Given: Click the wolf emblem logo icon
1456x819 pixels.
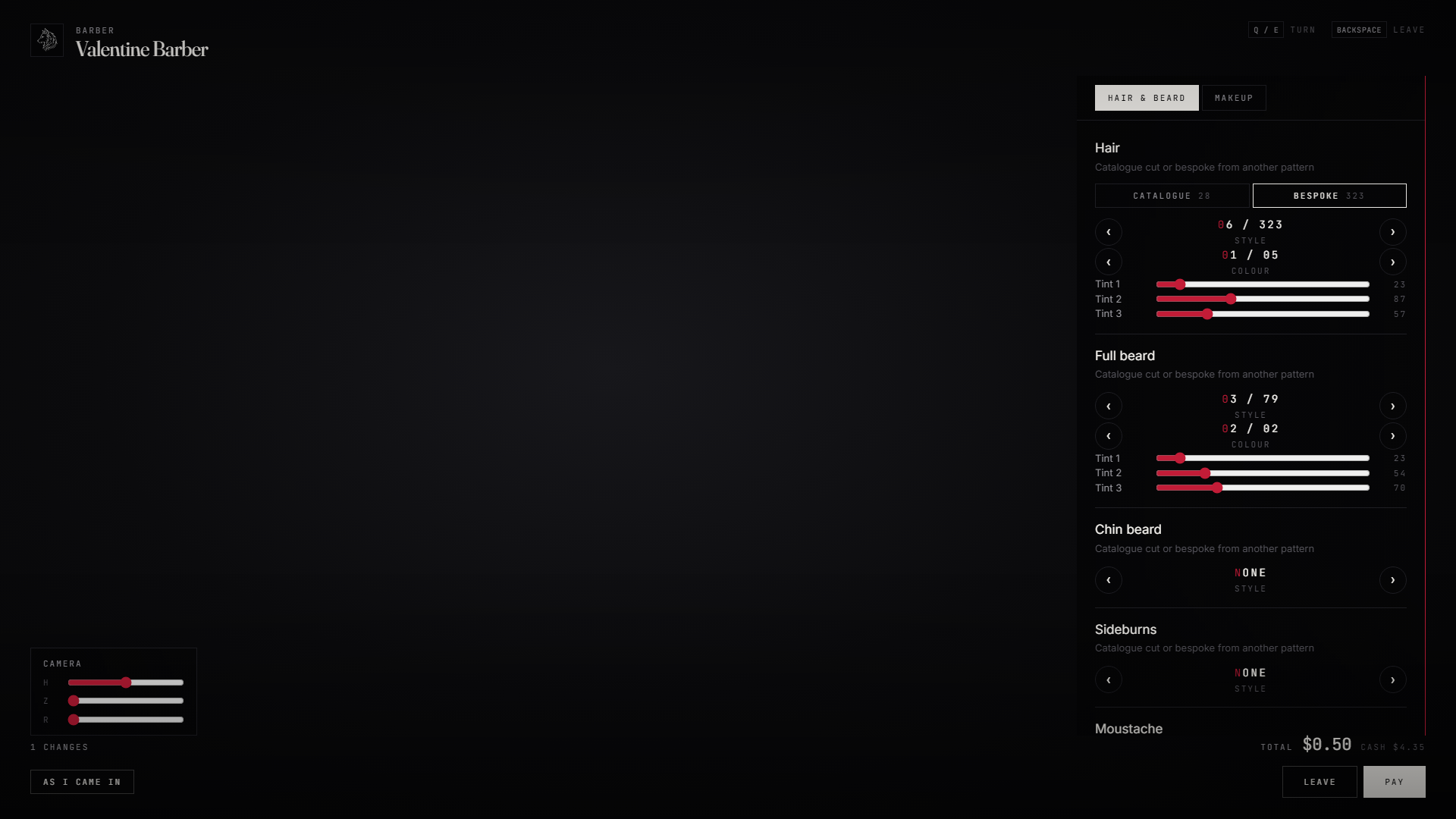Looking at the screenshot, I should pos(47,40).
